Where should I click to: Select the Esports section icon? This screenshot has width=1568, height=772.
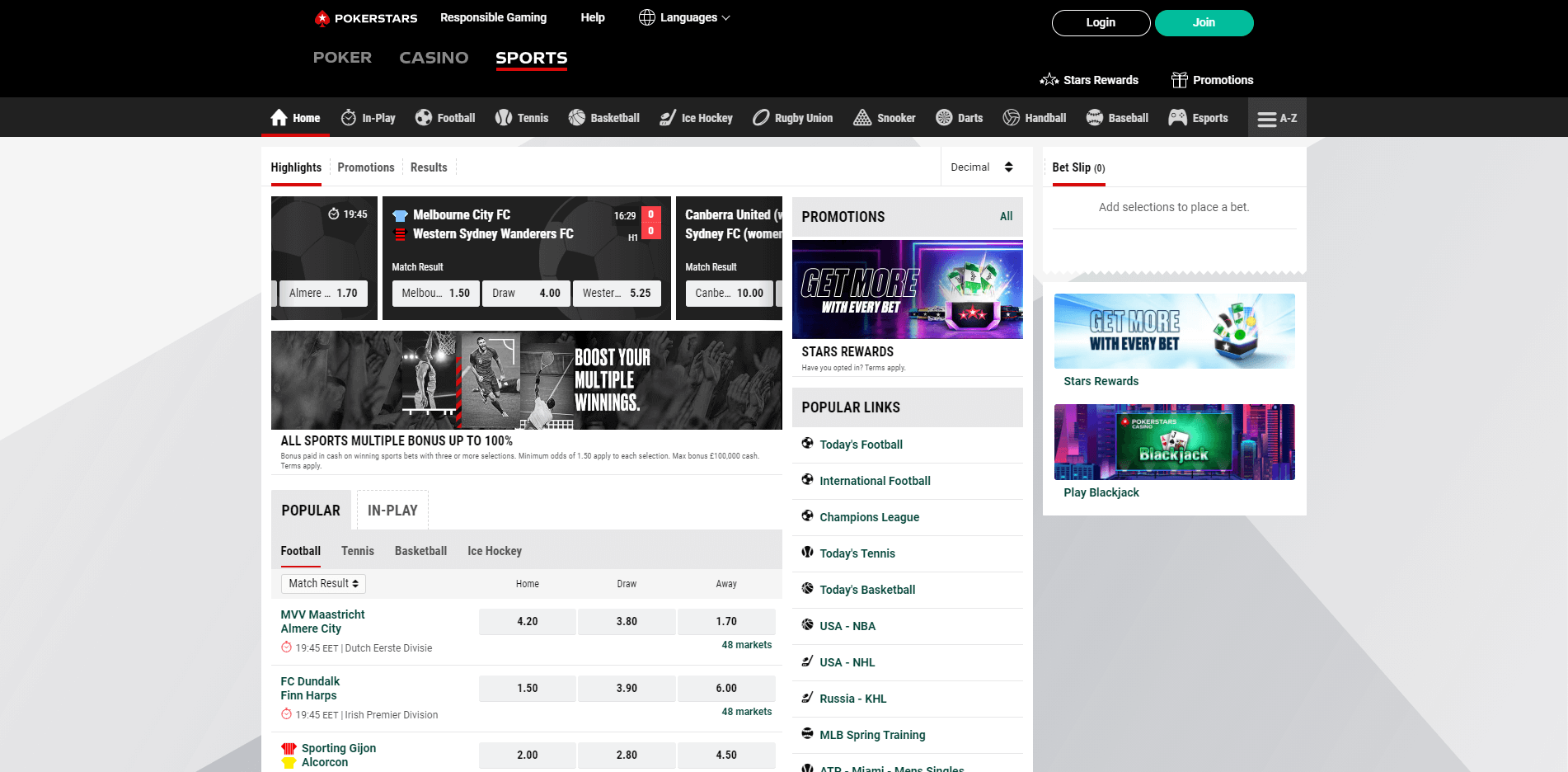1177,117
